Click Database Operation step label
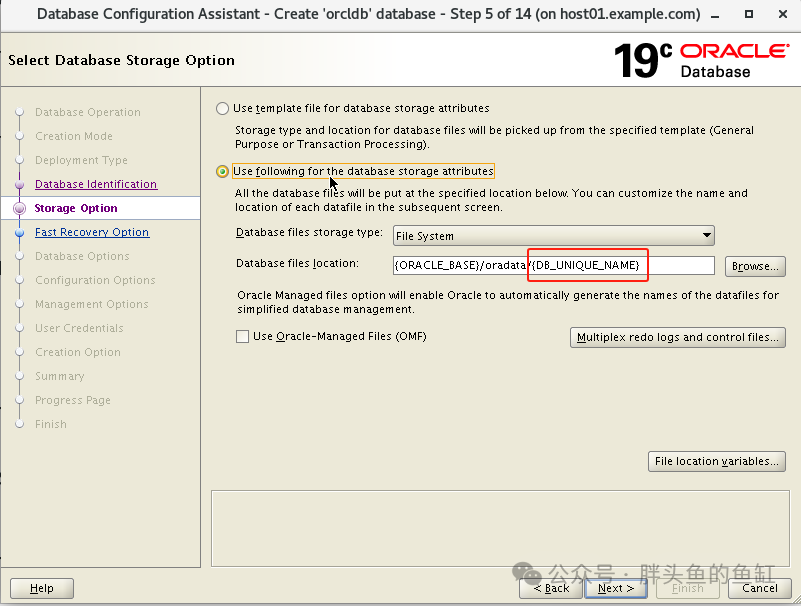Viewport: 801px width, 606px height. point(88,112)
